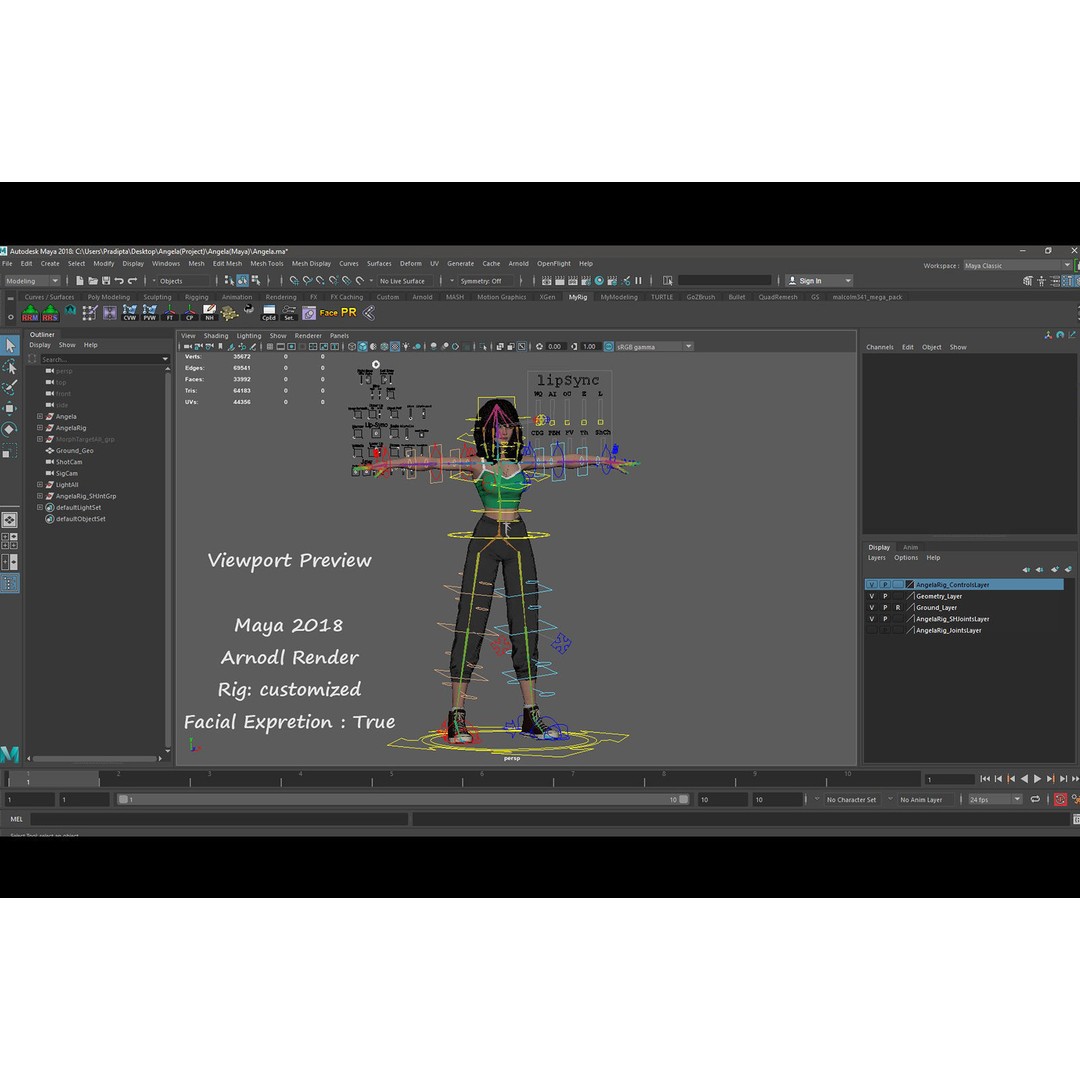The image size is (1080, 1080).
Task: Expand the LightAll node in Outliner
Action: tap(40, 484)
